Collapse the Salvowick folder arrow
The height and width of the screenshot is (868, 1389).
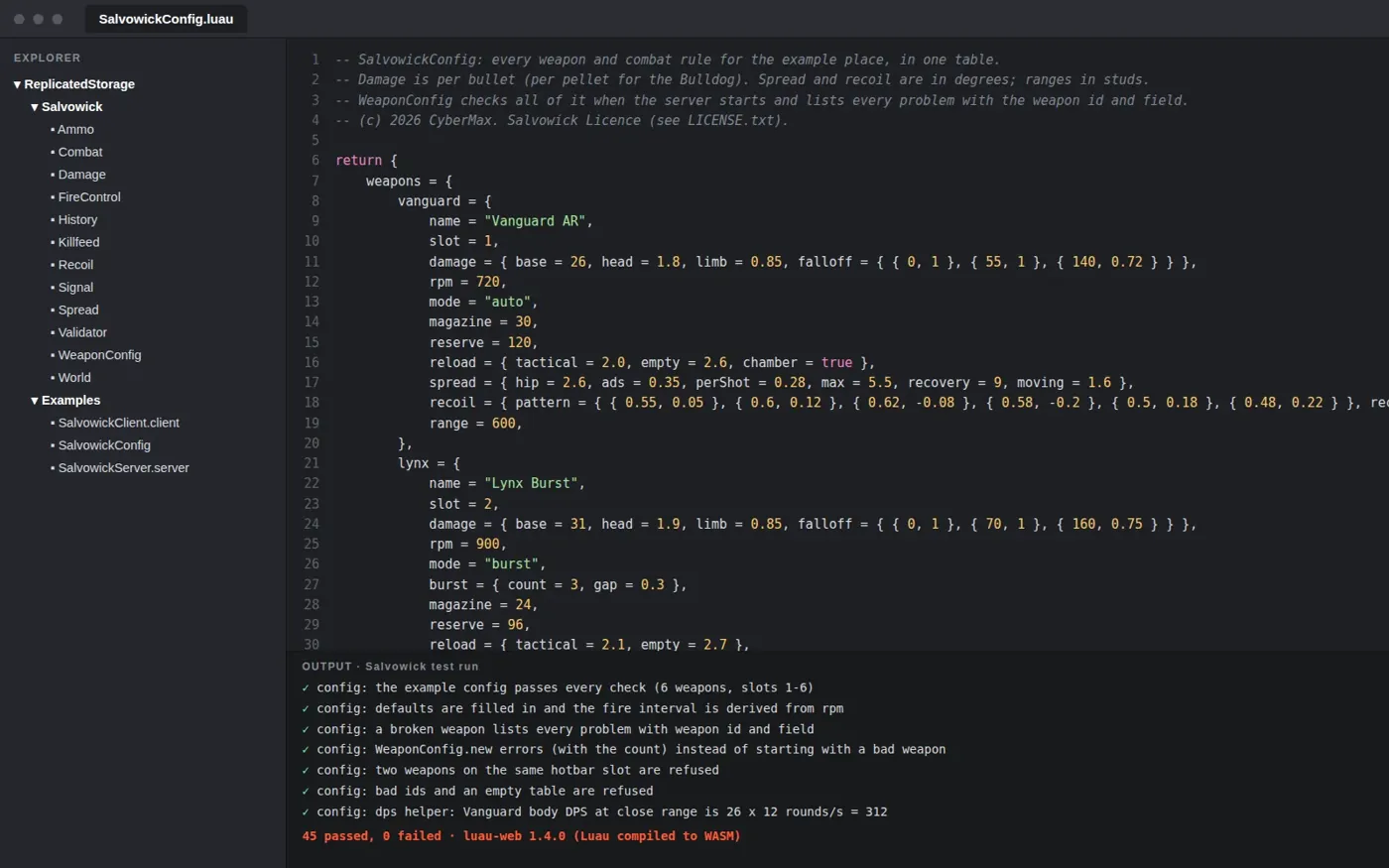[x=35, y=107]
